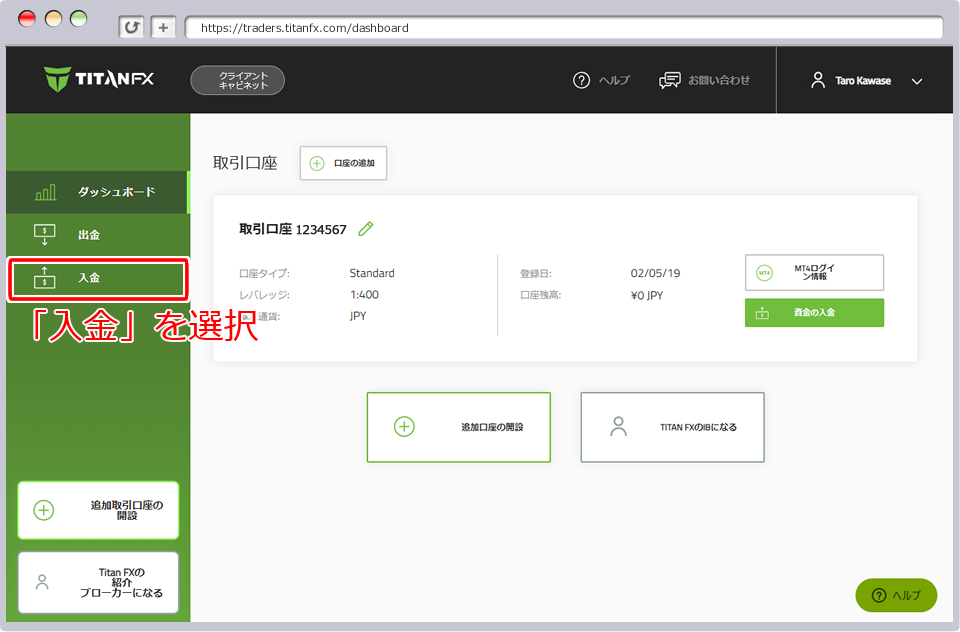Click the chat bubble contact icon
The height and width of the screenshot is (632, 960).
[x=670, y=80]
